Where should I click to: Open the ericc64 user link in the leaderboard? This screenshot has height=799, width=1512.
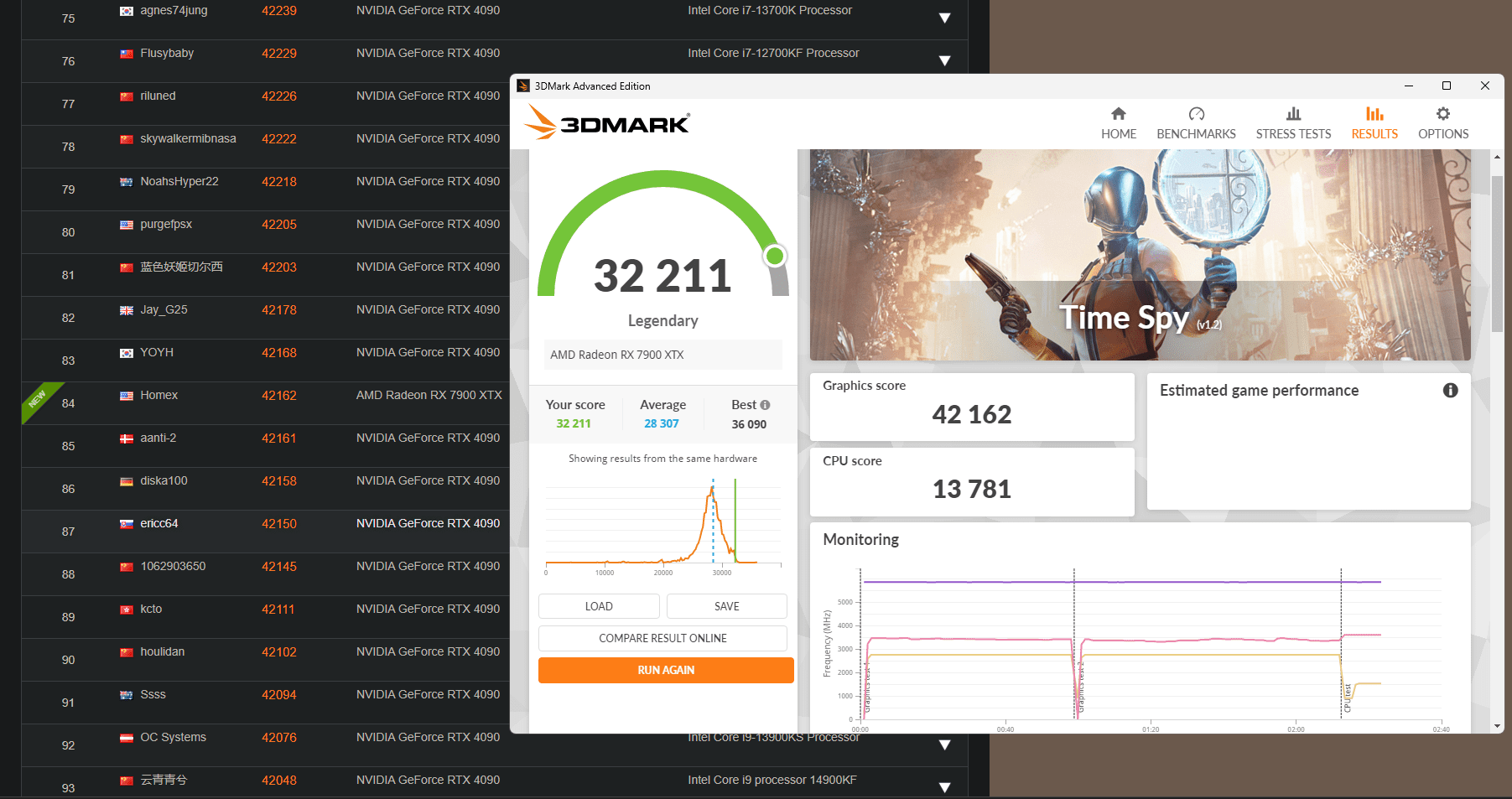pos(159,524)
